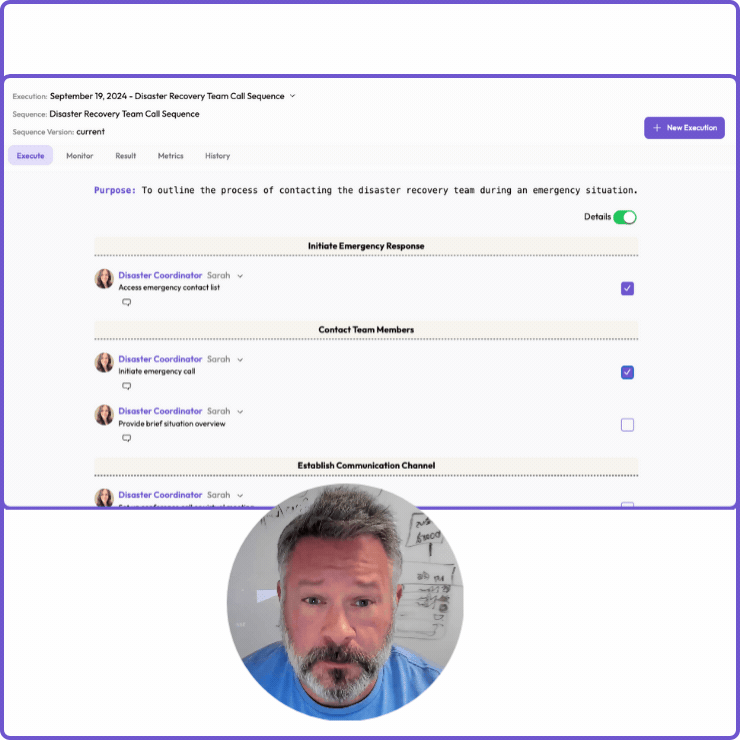Check the Provide brief situation overview checkbox
The image size is (740, 740).
point(627,425)
